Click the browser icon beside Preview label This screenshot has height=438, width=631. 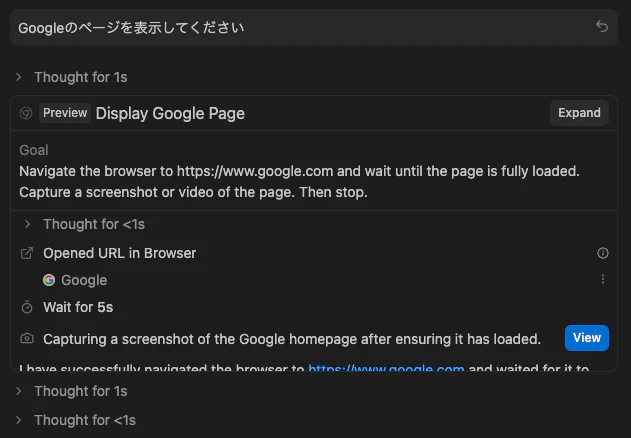tap(26, 113)
